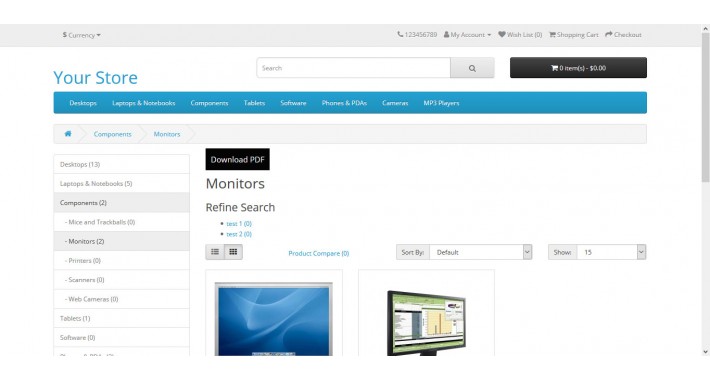Switch to list view layout
Viewport: 710px width, 380px height.
tap(215, 252)
